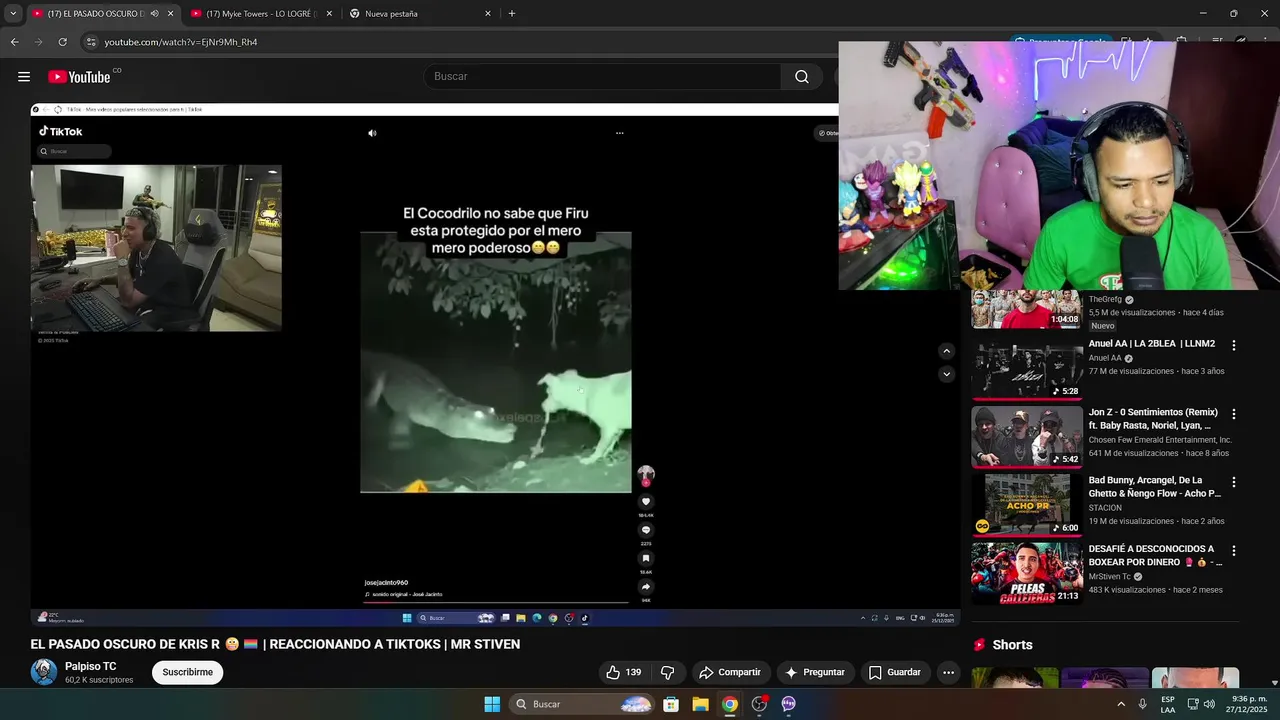Click TikTok comment bubble icon in video

[x=646, y=530]
